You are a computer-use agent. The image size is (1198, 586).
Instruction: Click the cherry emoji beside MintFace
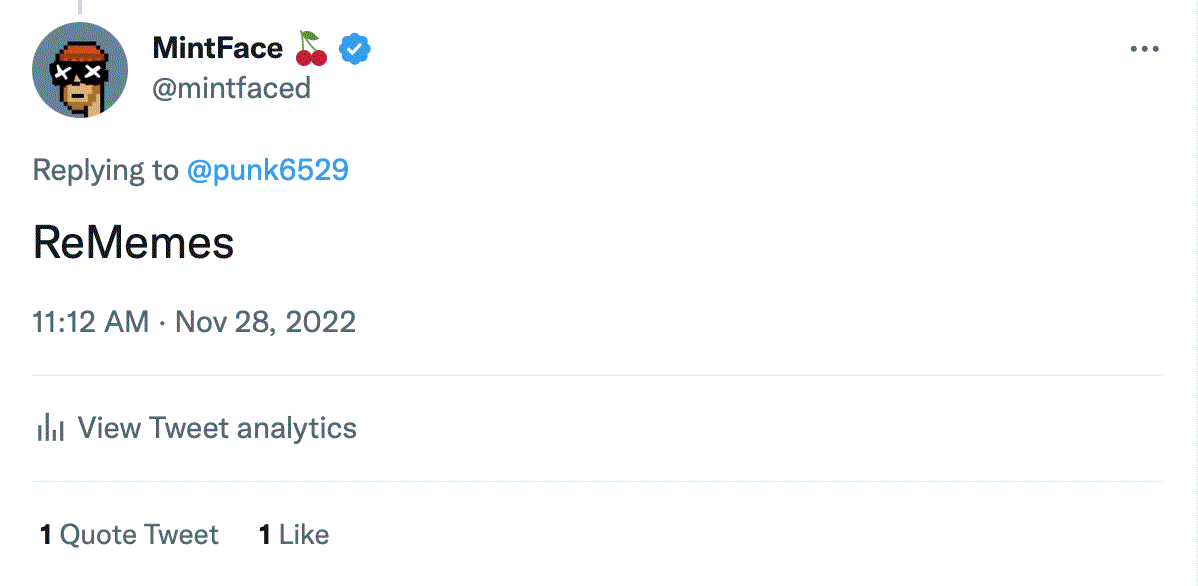coord(312,47)
